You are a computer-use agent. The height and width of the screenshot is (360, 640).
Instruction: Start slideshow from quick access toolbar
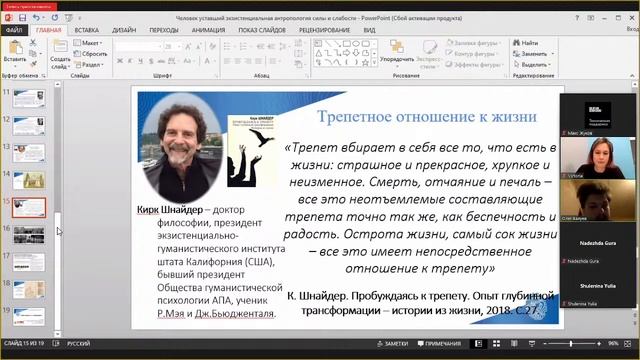[x=69, y=18]
